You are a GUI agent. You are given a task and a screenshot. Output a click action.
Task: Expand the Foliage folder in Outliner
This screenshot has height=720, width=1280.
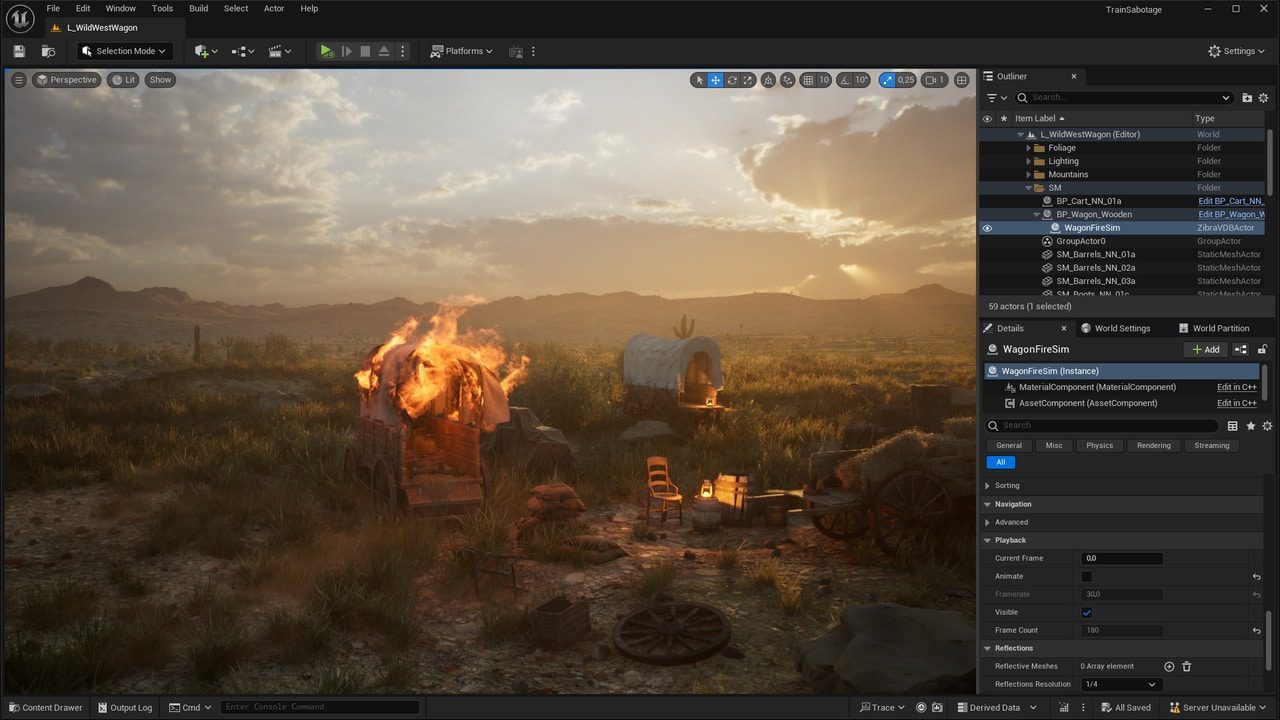click(1028, 148)
